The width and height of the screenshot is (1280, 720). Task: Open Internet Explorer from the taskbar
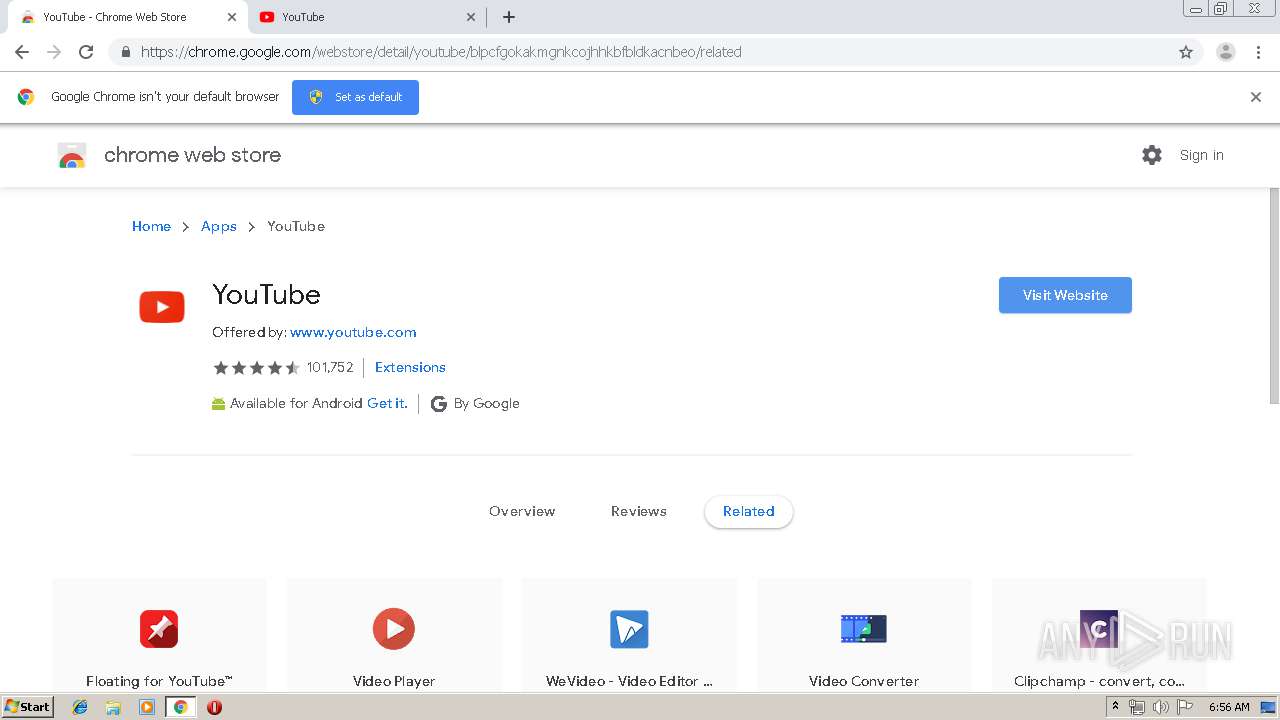click(80, 707)
